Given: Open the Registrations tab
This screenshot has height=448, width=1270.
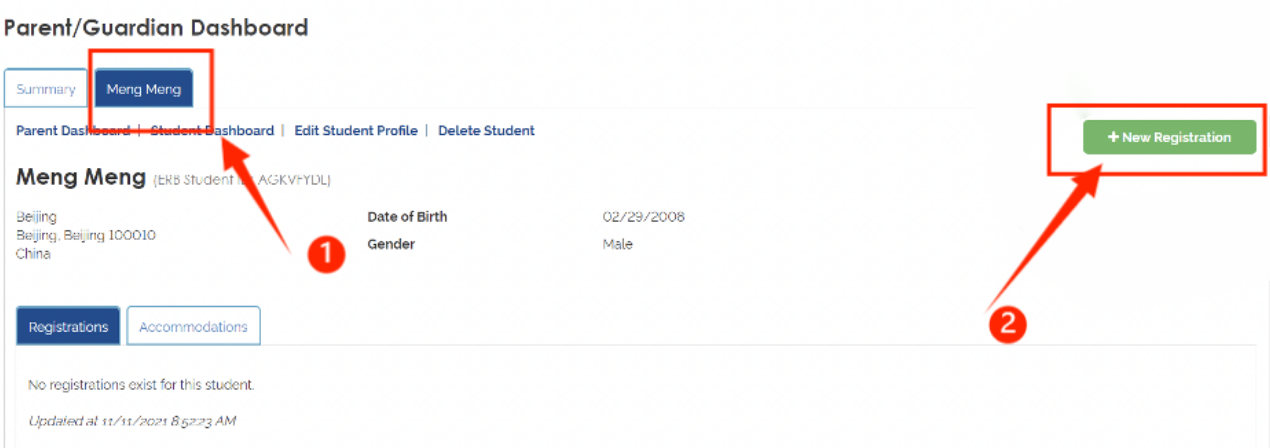Looking at the screenshot, I should (68, 327).
